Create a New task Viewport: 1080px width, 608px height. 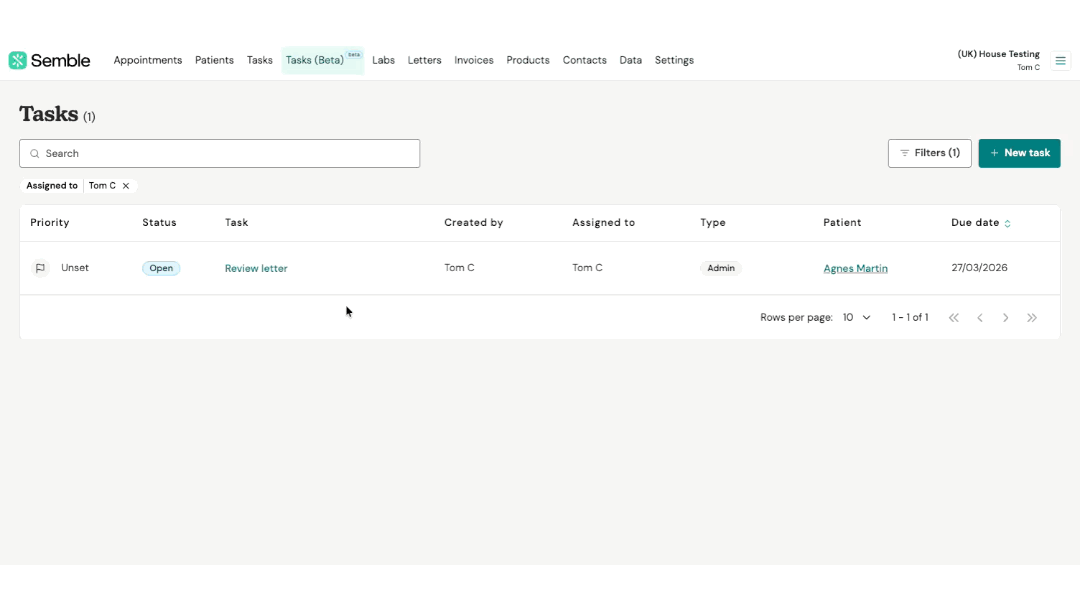click(x=1019, y=153)
